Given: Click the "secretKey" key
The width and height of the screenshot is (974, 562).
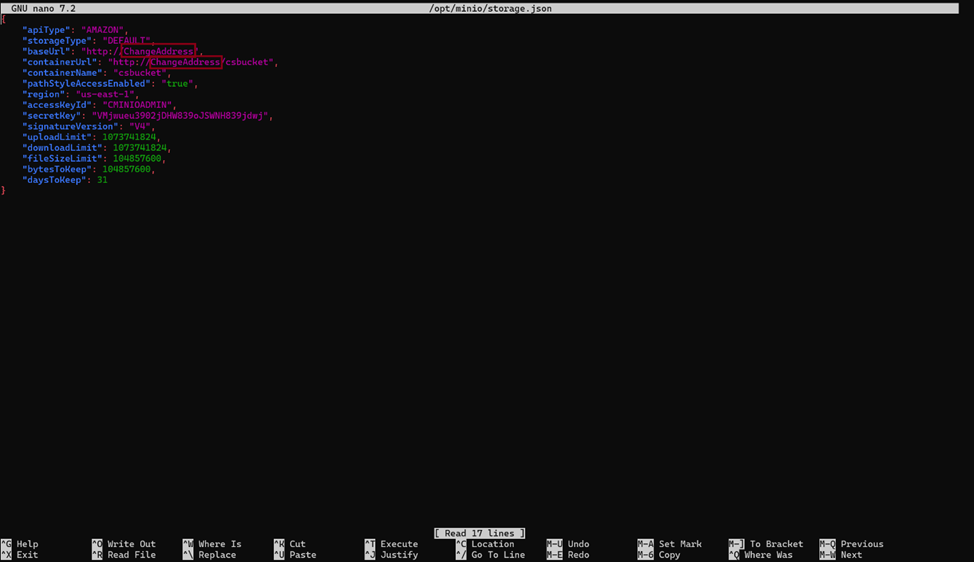Looking at the screenshot, I should point(52,116).
